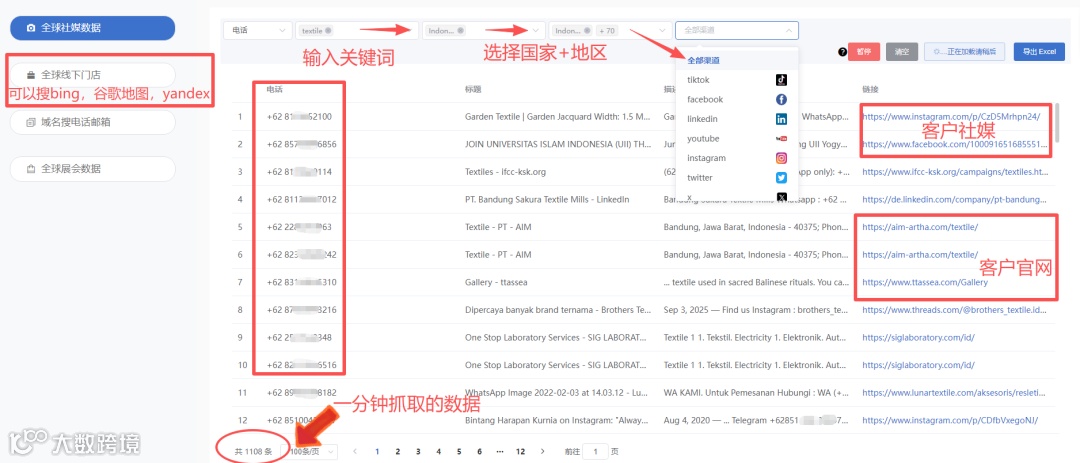
Task: Open the ifcc-ksk.org campaigns textiles link
Action: coord(956,172)
